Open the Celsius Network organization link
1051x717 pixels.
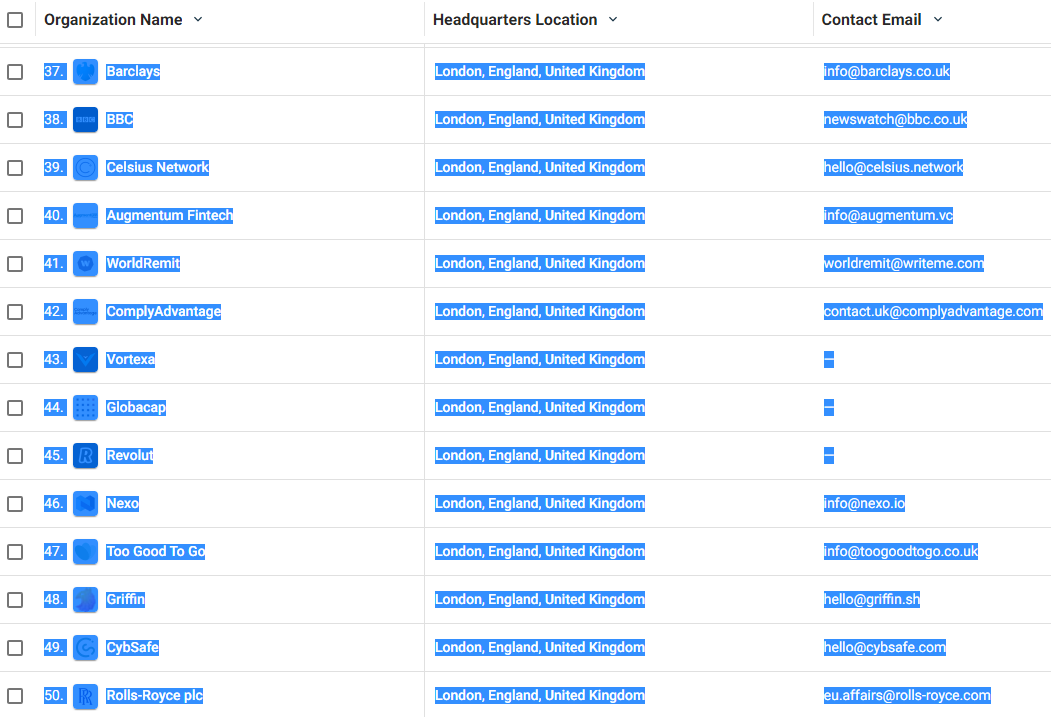tap(158, 167)
